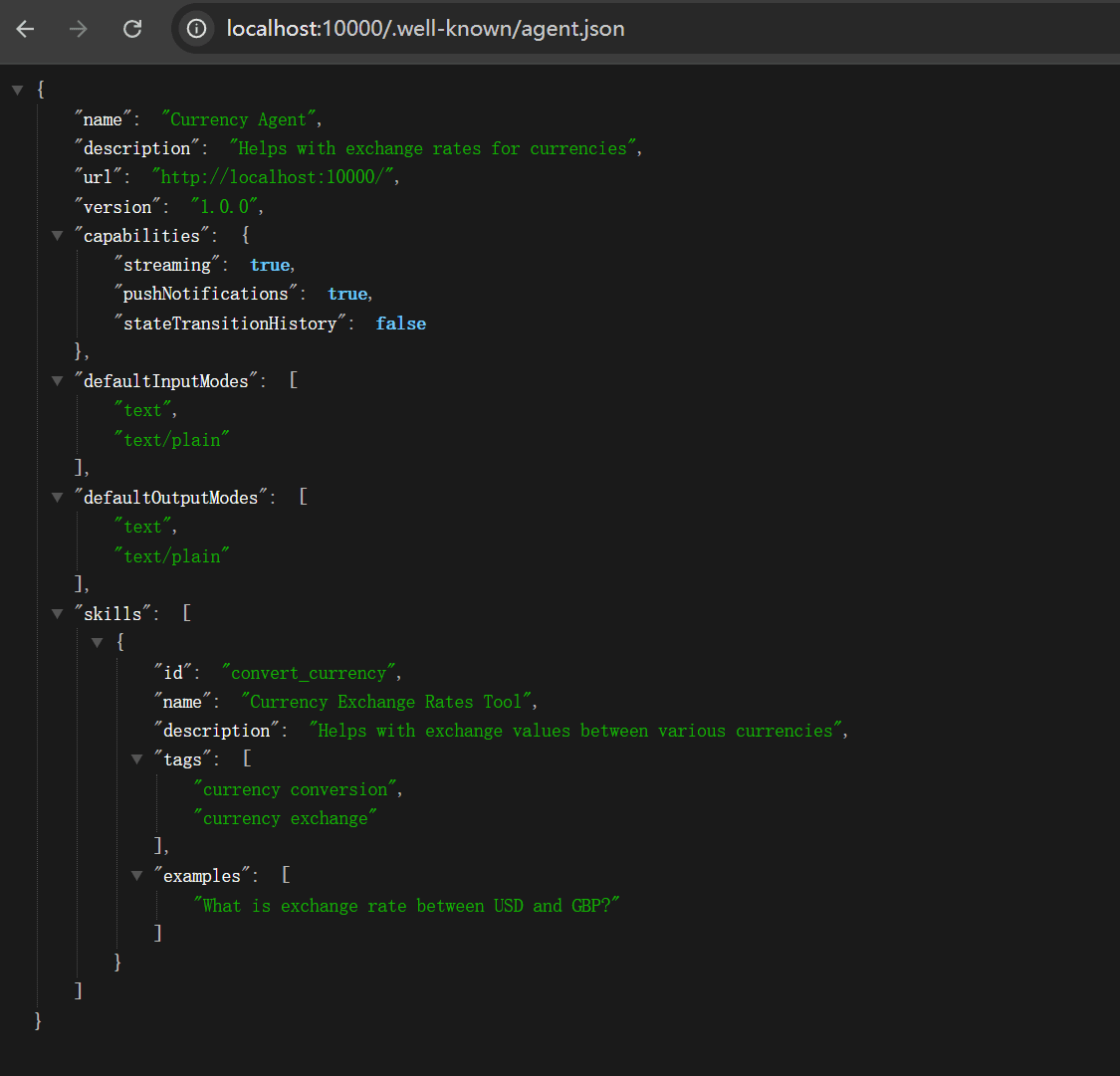Collapse the examples array

(137, 876)
